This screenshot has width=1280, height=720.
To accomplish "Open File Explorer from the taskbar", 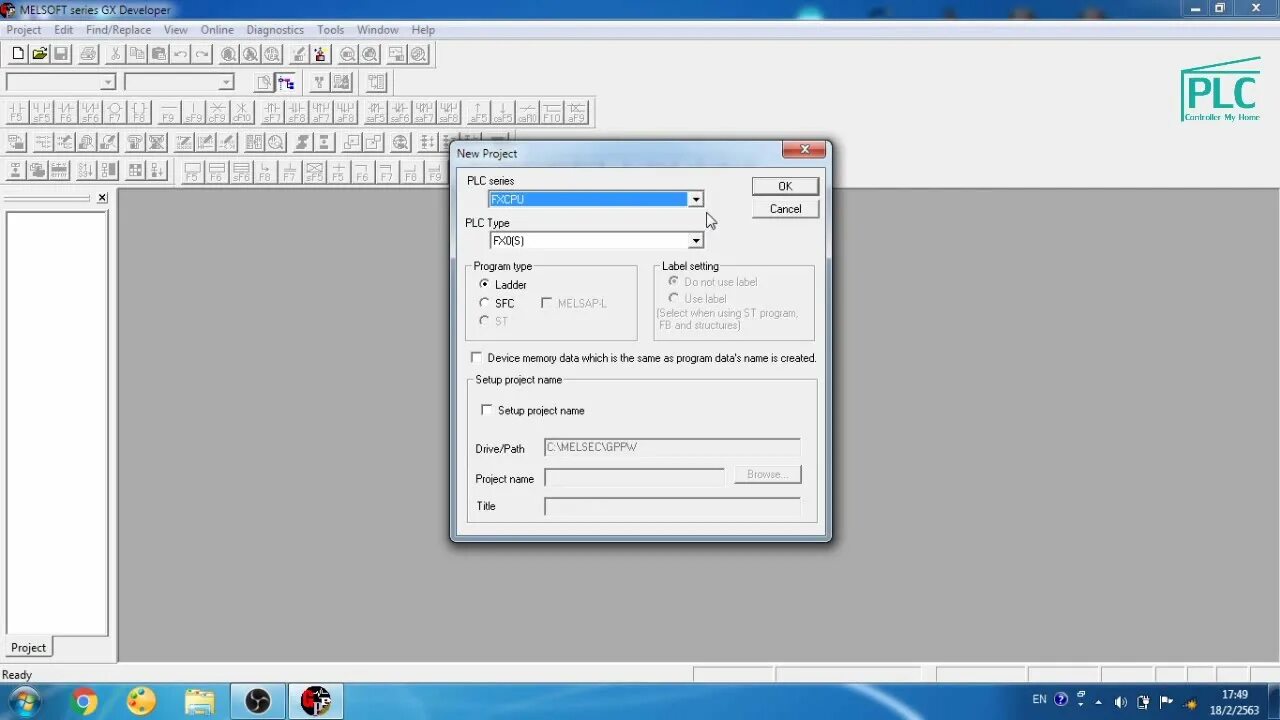I will (x=200, y=702).
